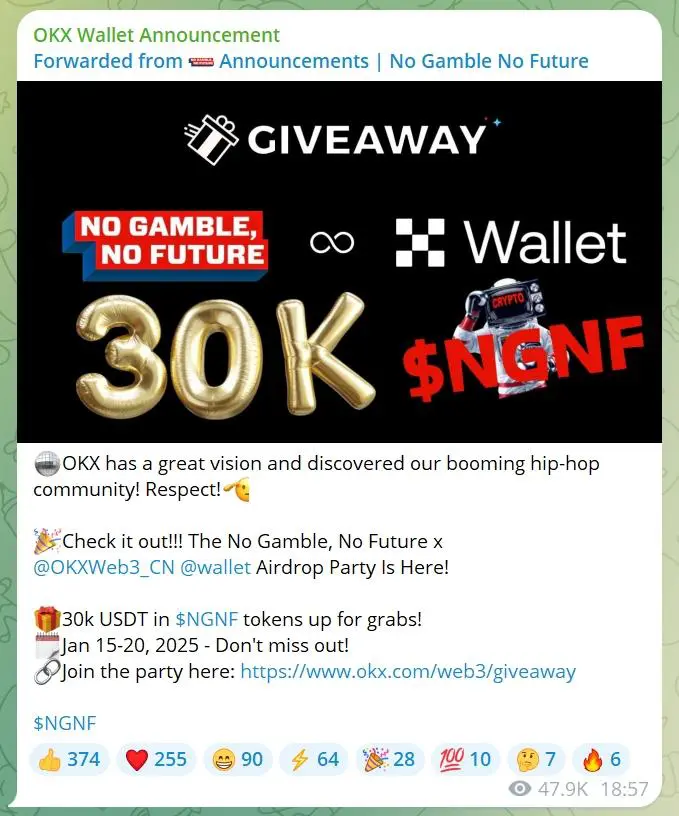Click the OKX Wallet Announcement sender name
Viewport: 679px width, 816px height.
157,35
